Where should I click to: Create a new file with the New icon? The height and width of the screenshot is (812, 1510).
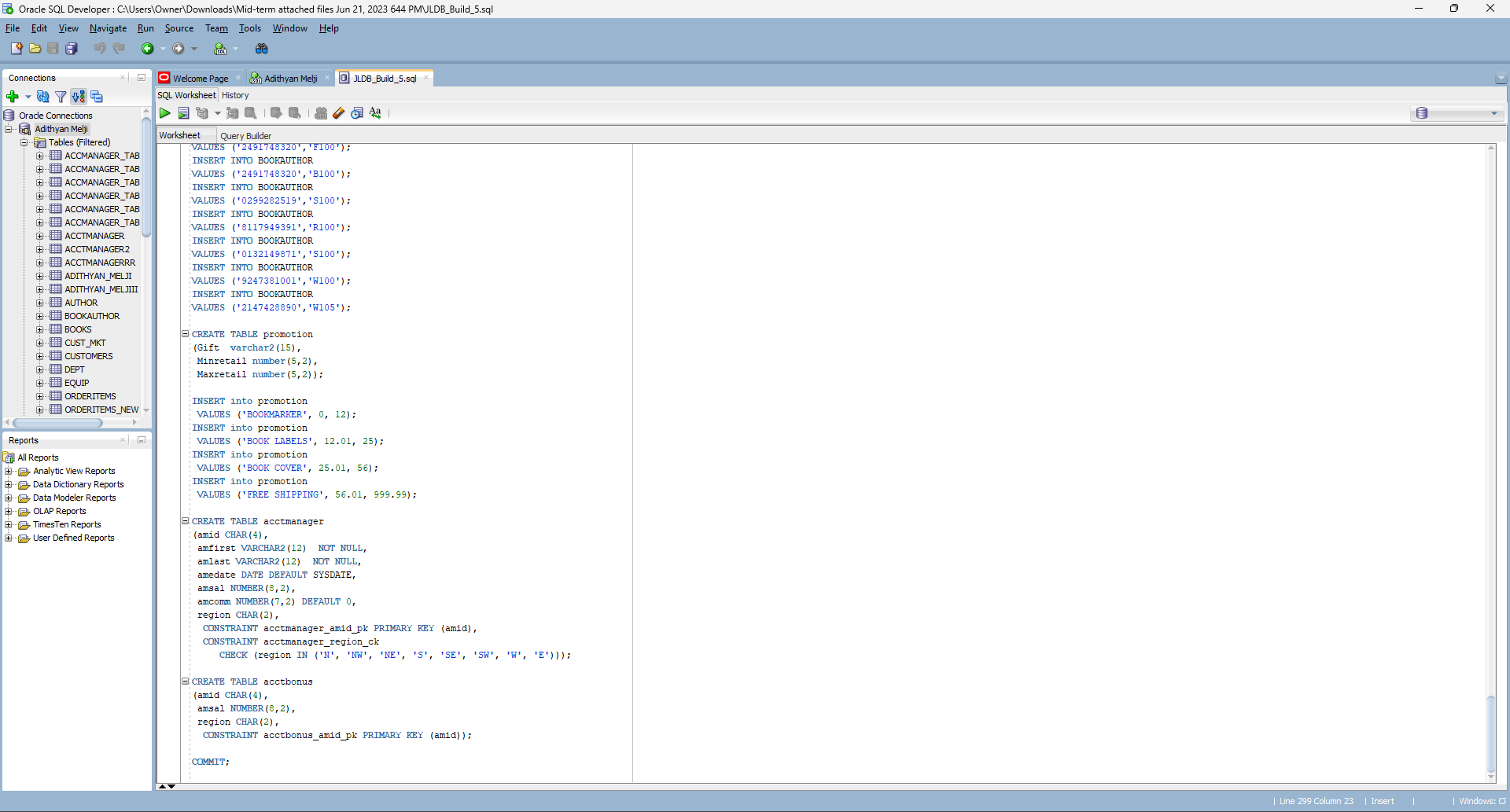coord(16,49)
